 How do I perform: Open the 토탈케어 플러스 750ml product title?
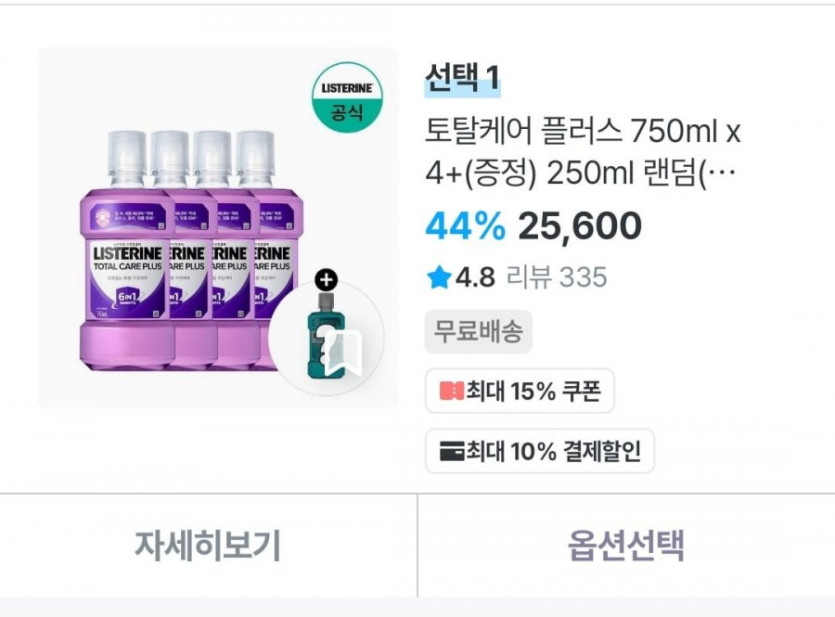click(x=582, y=132)
